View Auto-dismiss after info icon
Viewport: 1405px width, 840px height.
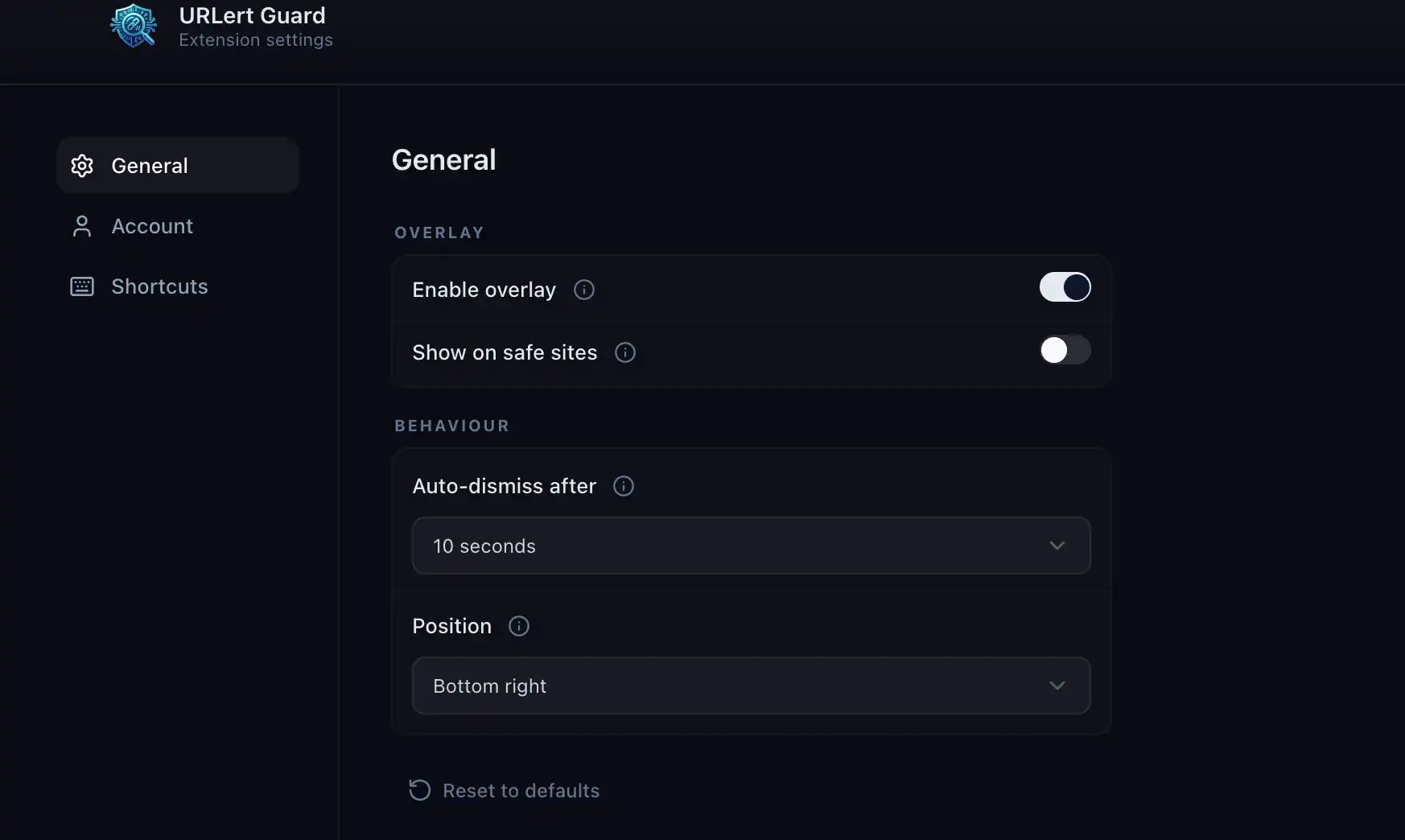[624, 486]
